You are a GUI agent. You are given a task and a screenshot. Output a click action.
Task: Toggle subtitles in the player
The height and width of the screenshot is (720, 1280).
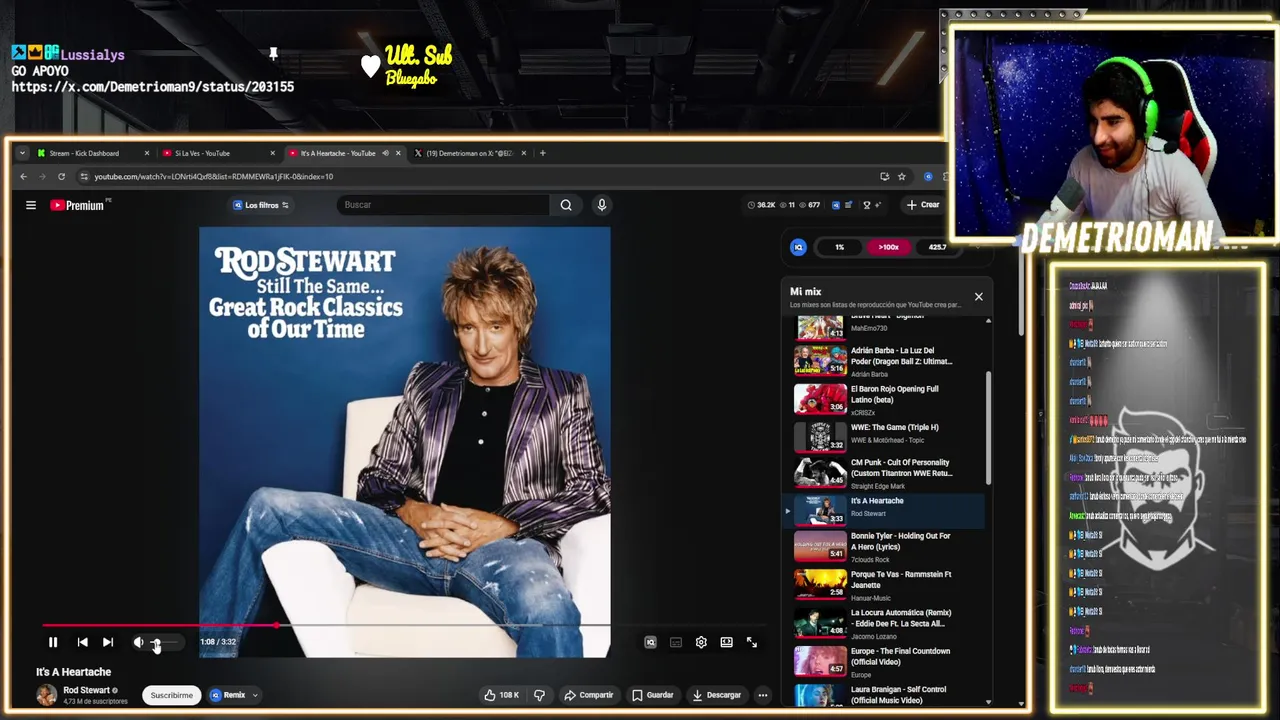[x=676, y=642]
